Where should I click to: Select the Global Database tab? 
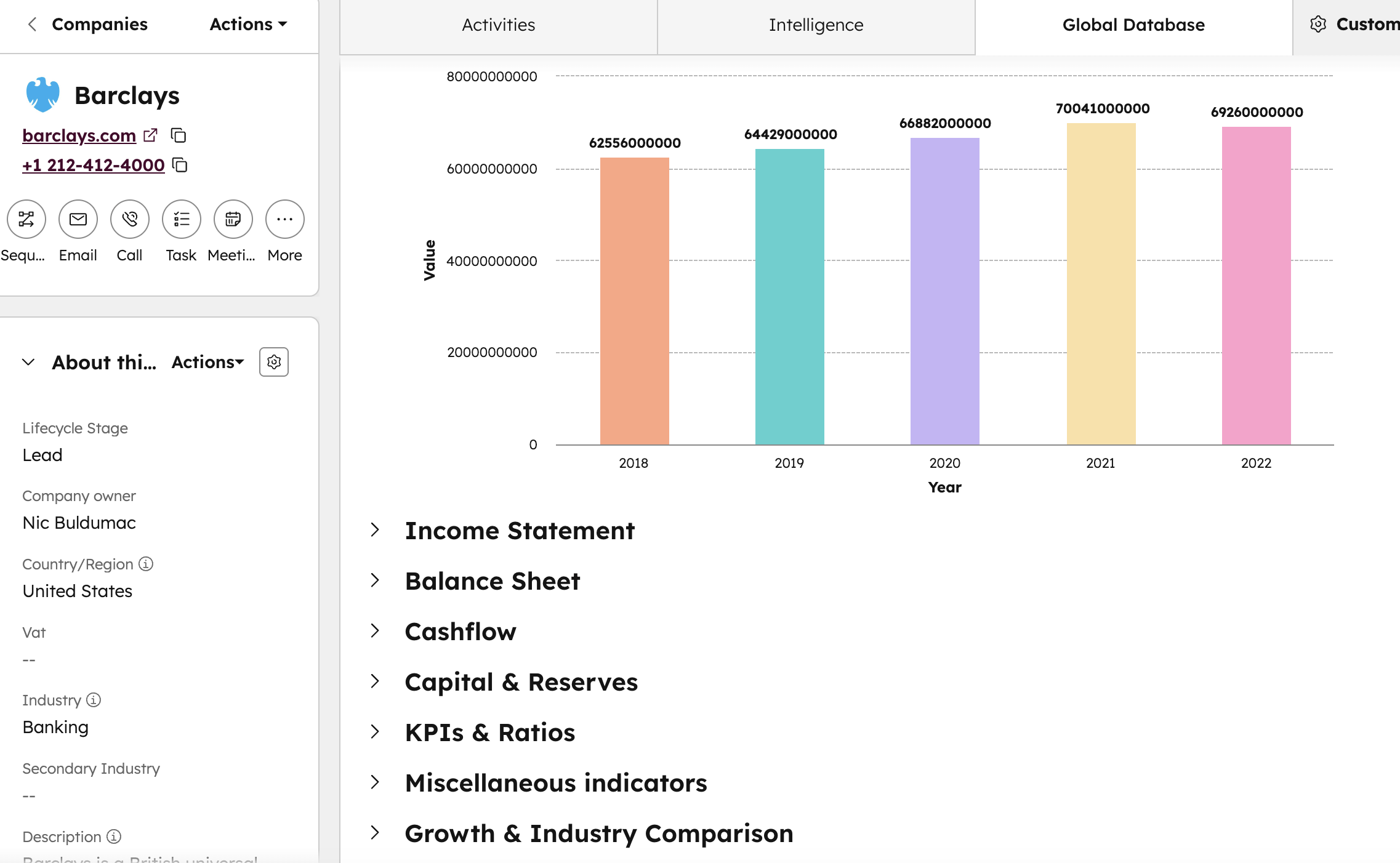tap(1133, 25)
